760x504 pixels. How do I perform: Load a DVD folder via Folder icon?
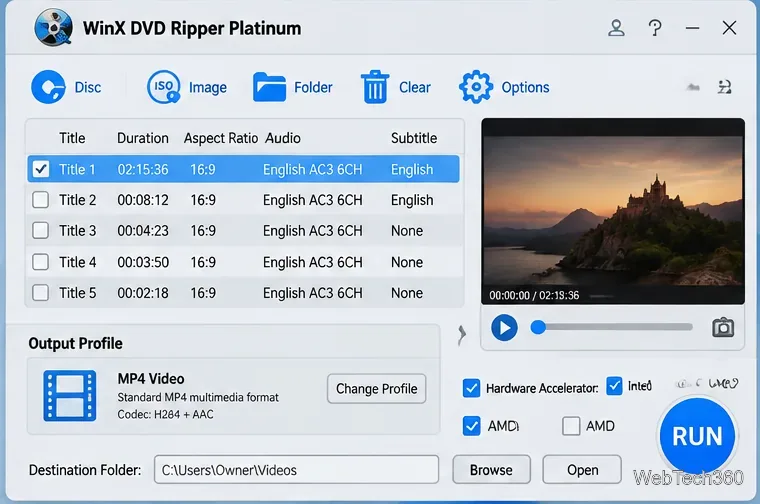(269, 87)
